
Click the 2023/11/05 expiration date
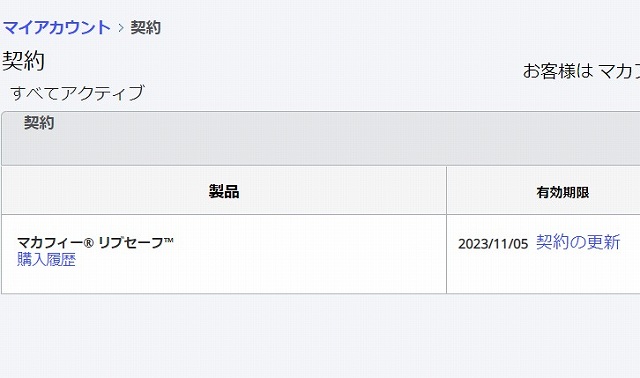[493, 244]
